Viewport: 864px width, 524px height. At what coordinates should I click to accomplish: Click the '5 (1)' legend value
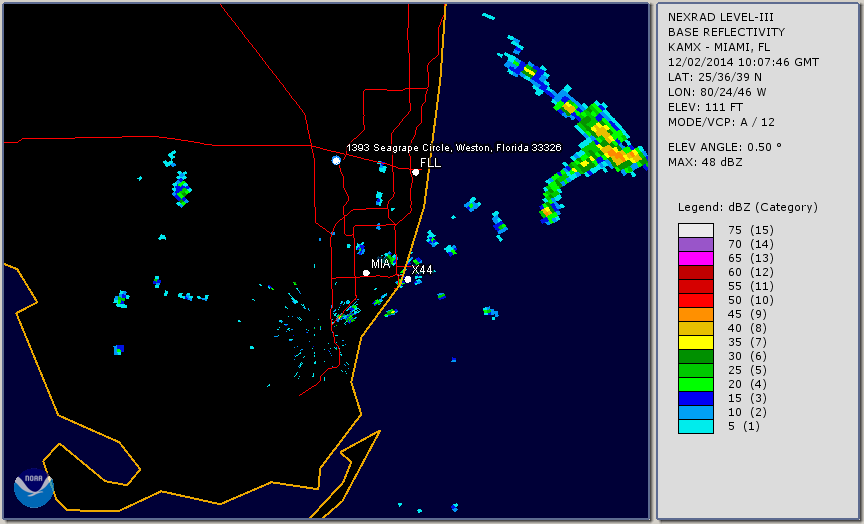(743, 426)
